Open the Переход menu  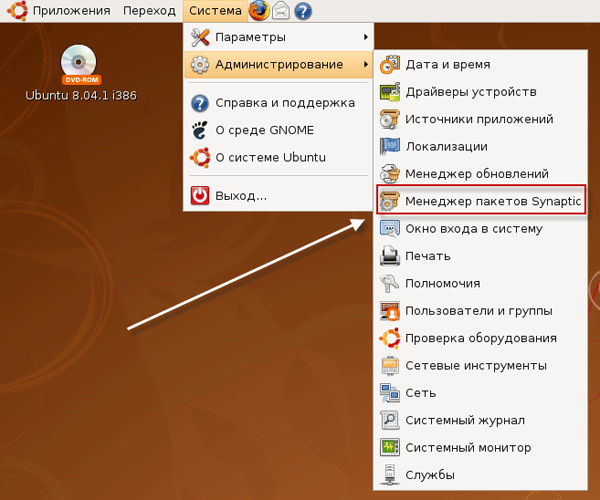pyautogui.click(x=148, y=11)
